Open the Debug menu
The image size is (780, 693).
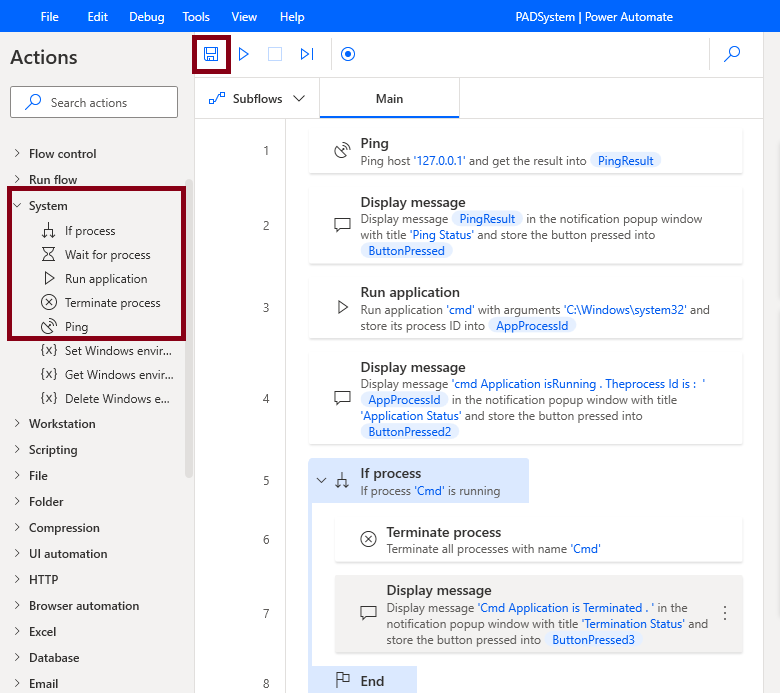(147, 16)
